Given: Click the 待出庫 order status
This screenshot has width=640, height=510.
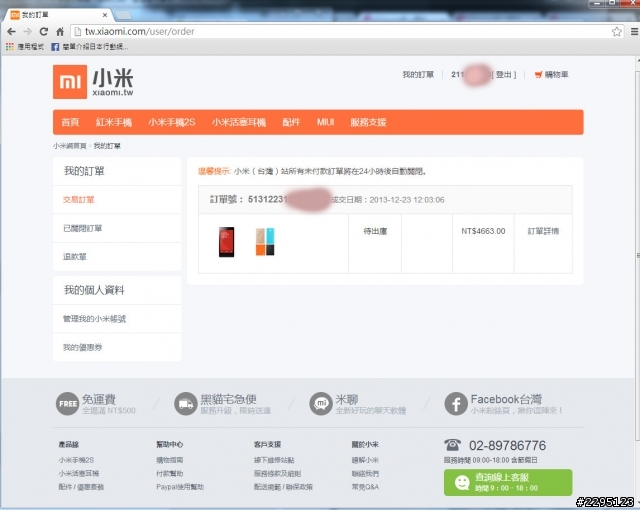Looking at the screenshot, I should click(375, 231).
